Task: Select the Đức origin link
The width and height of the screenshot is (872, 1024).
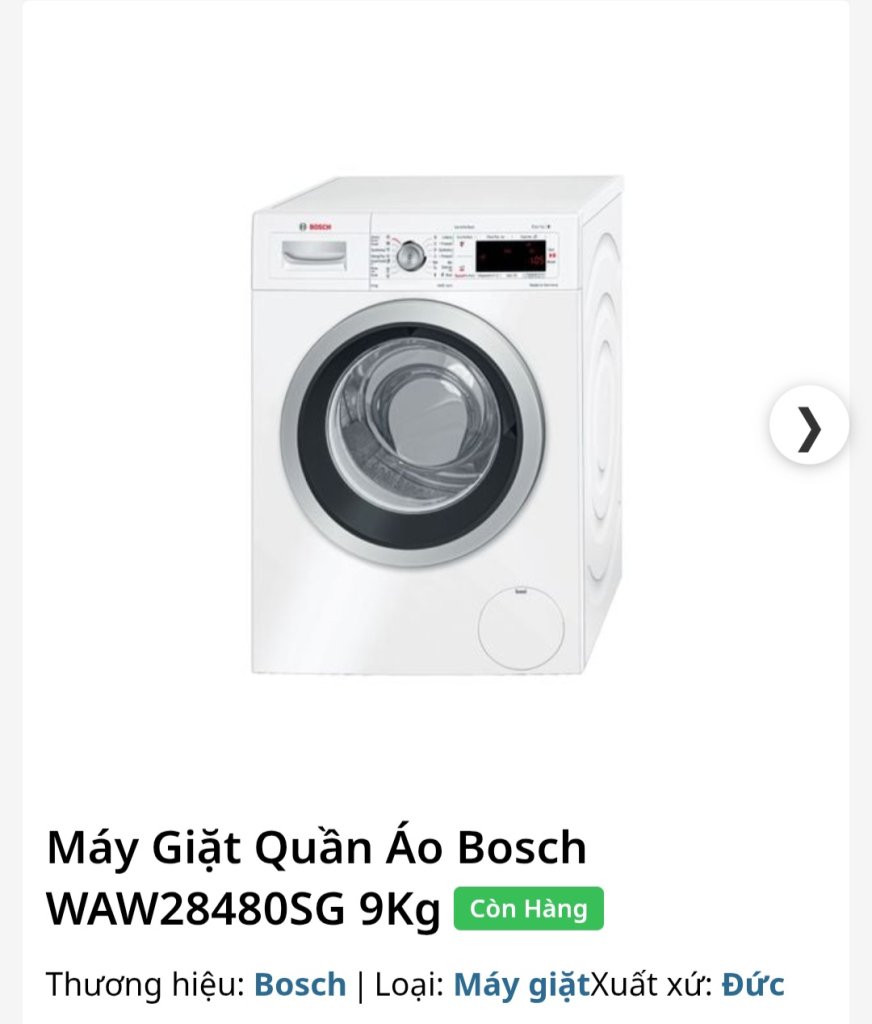Action: point(753,984)
